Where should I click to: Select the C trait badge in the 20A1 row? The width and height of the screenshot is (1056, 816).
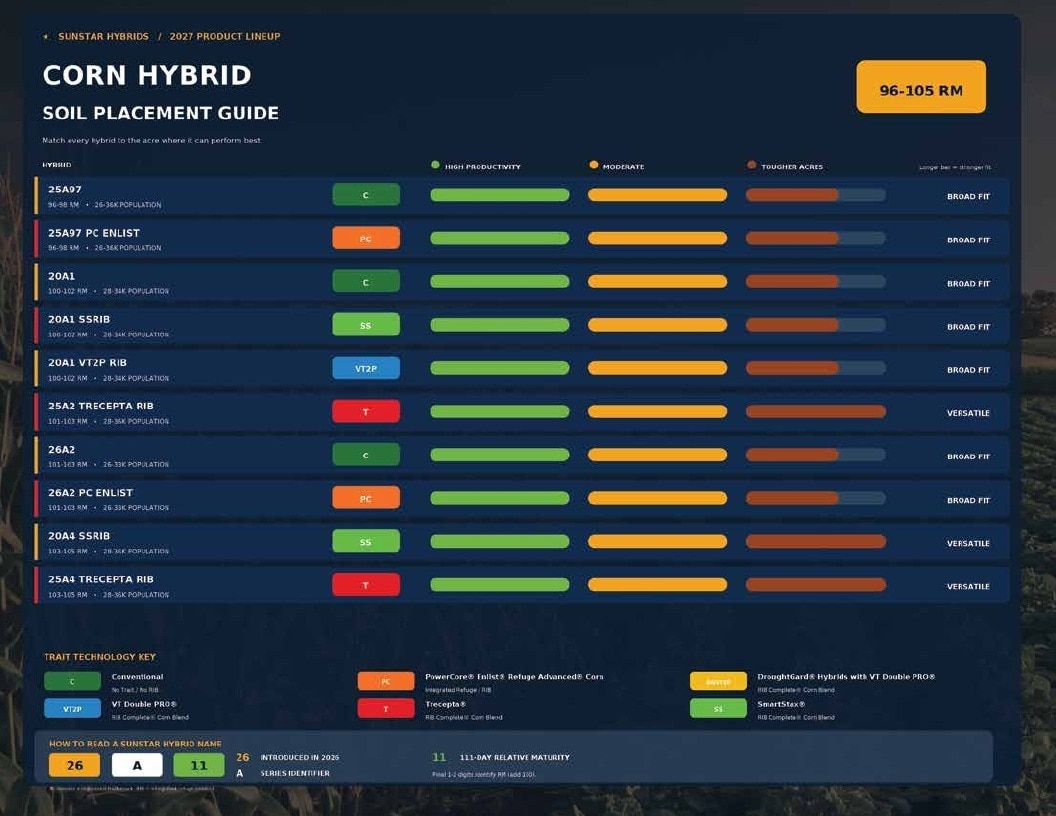[x=366, y=281]
